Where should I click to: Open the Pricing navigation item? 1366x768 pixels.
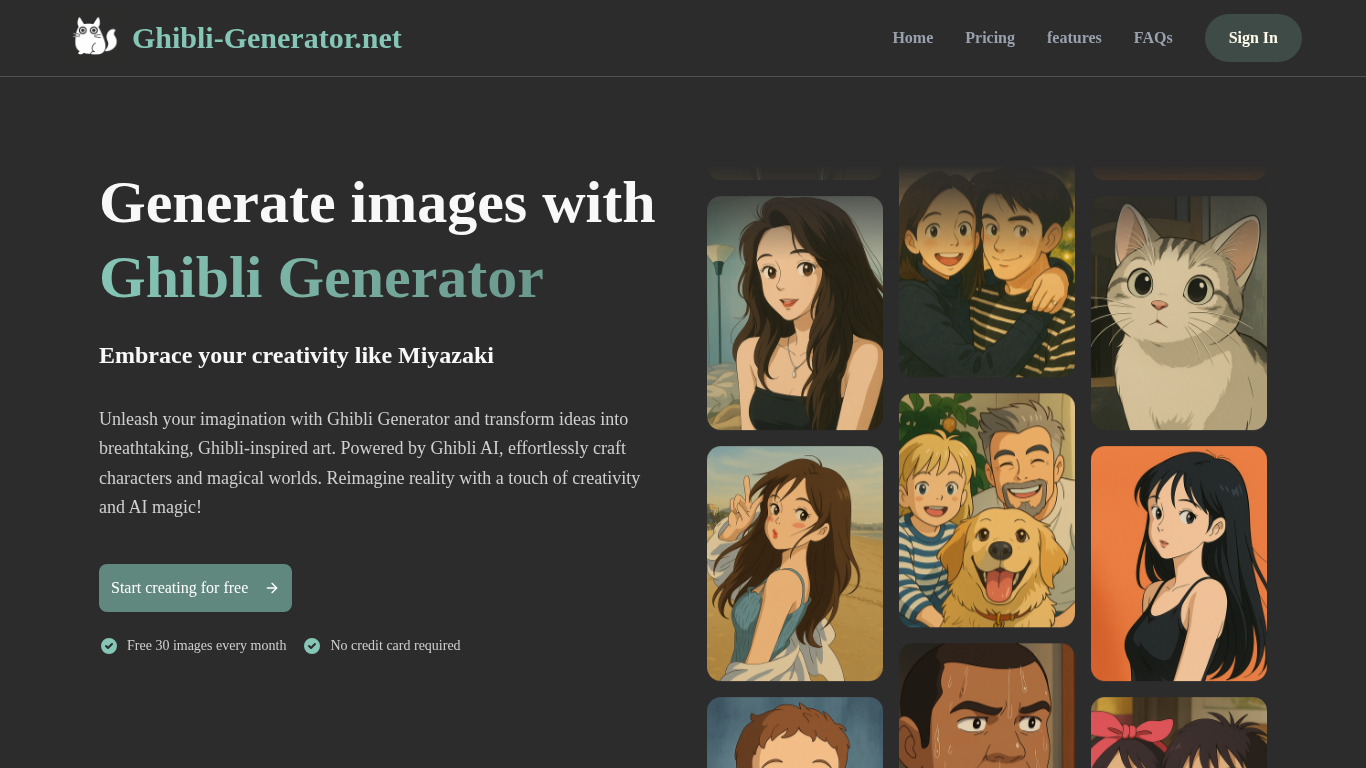click(x=989, y=38)
